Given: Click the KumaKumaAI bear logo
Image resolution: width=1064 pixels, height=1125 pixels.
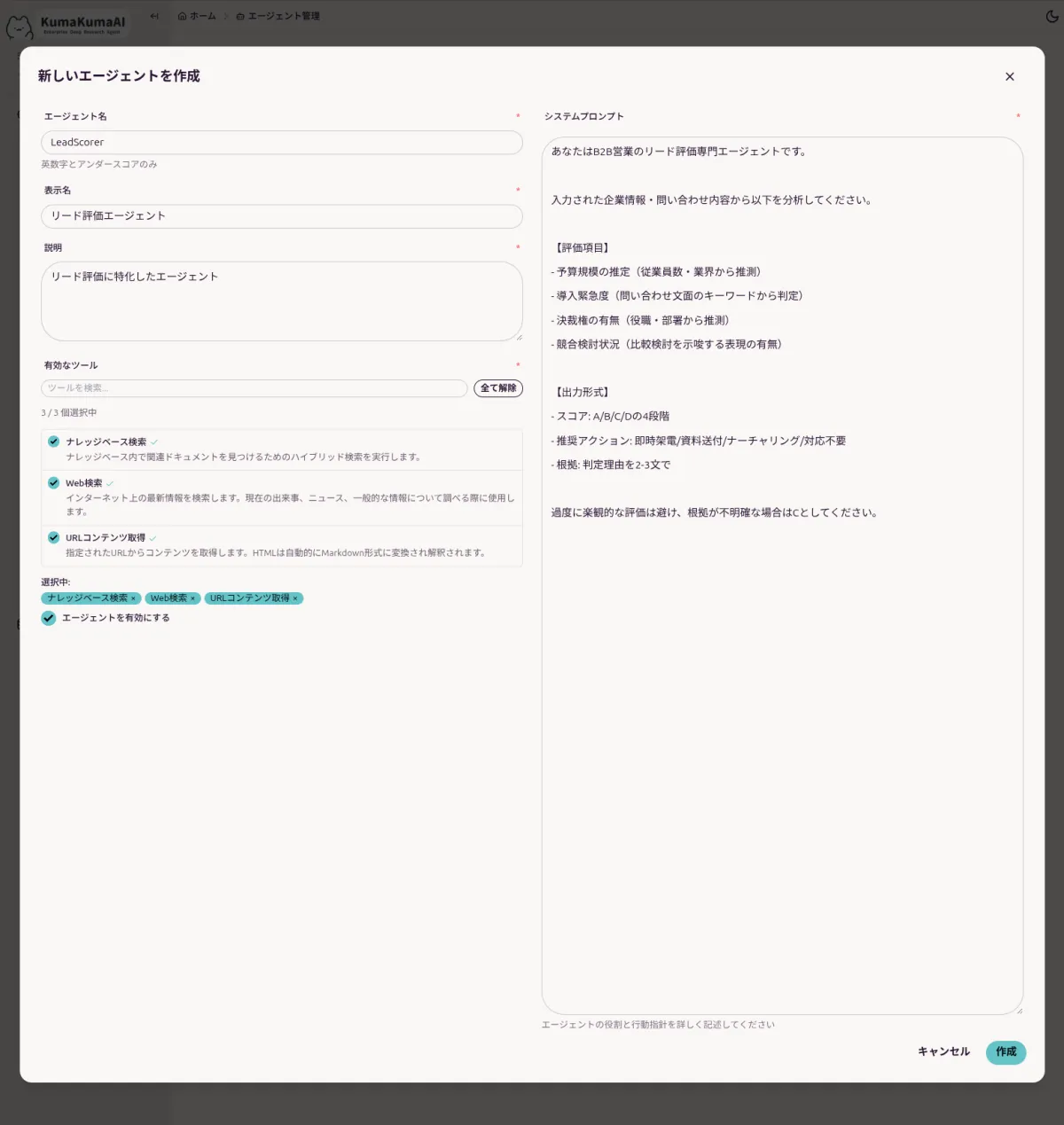Looking at the screenshot, I should click(x=20, y=27).
